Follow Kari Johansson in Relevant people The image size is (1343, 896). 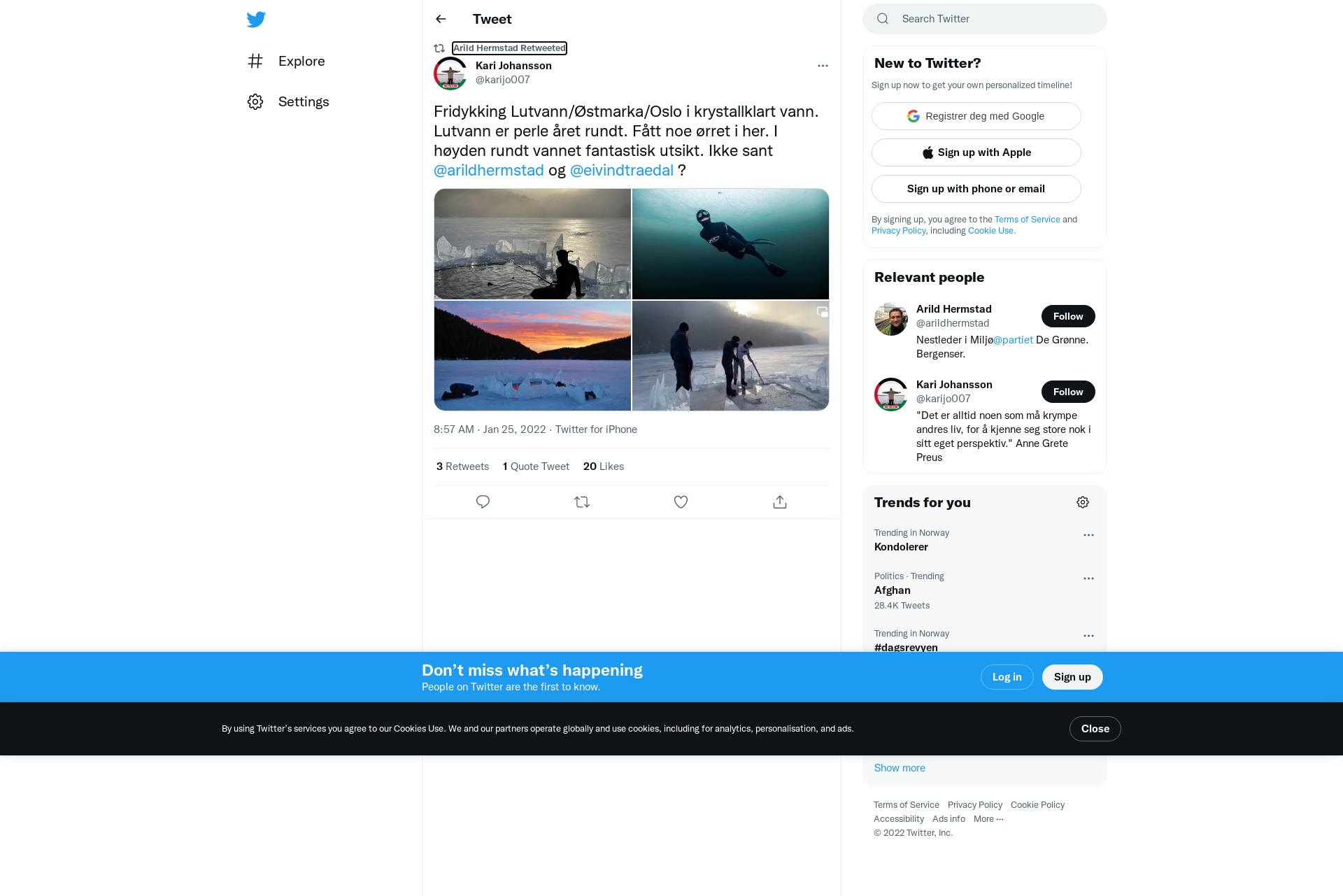click(1068, 392)
